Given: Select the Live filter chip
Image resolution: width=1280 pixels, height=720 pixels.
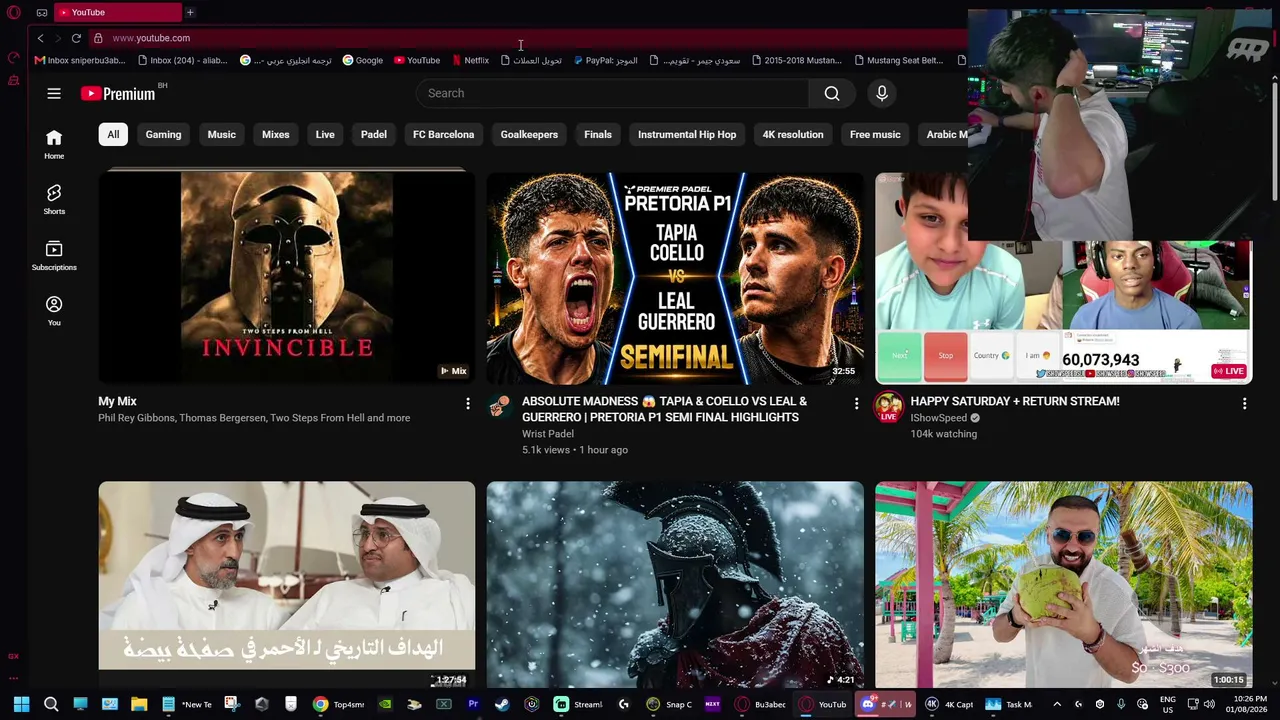Looking at the screenshot, I should click(x=325, y=134).
